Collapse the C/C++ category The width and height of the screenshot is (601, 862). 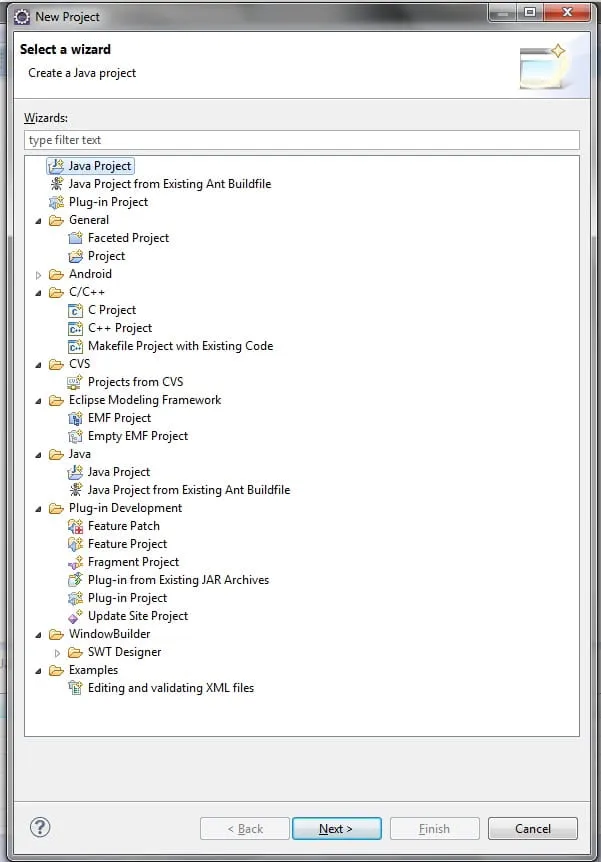point(39,292)
